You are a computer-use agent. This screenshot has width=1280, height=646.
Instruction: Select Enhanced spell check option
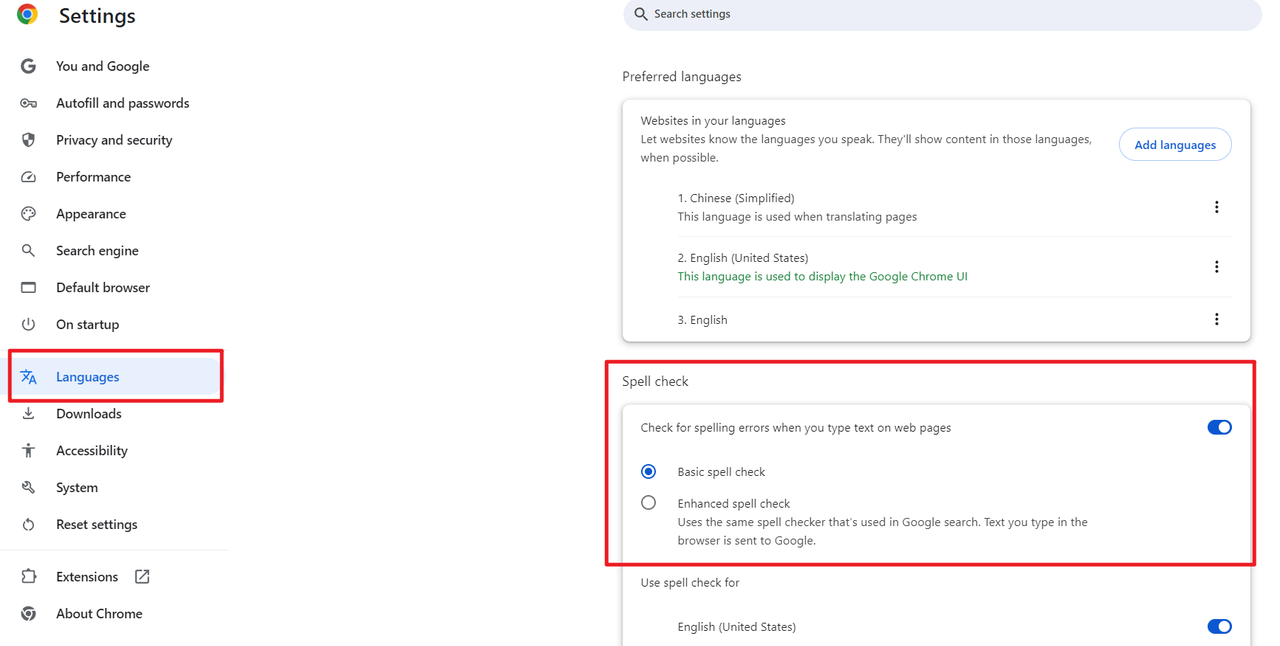click(649, 503)
